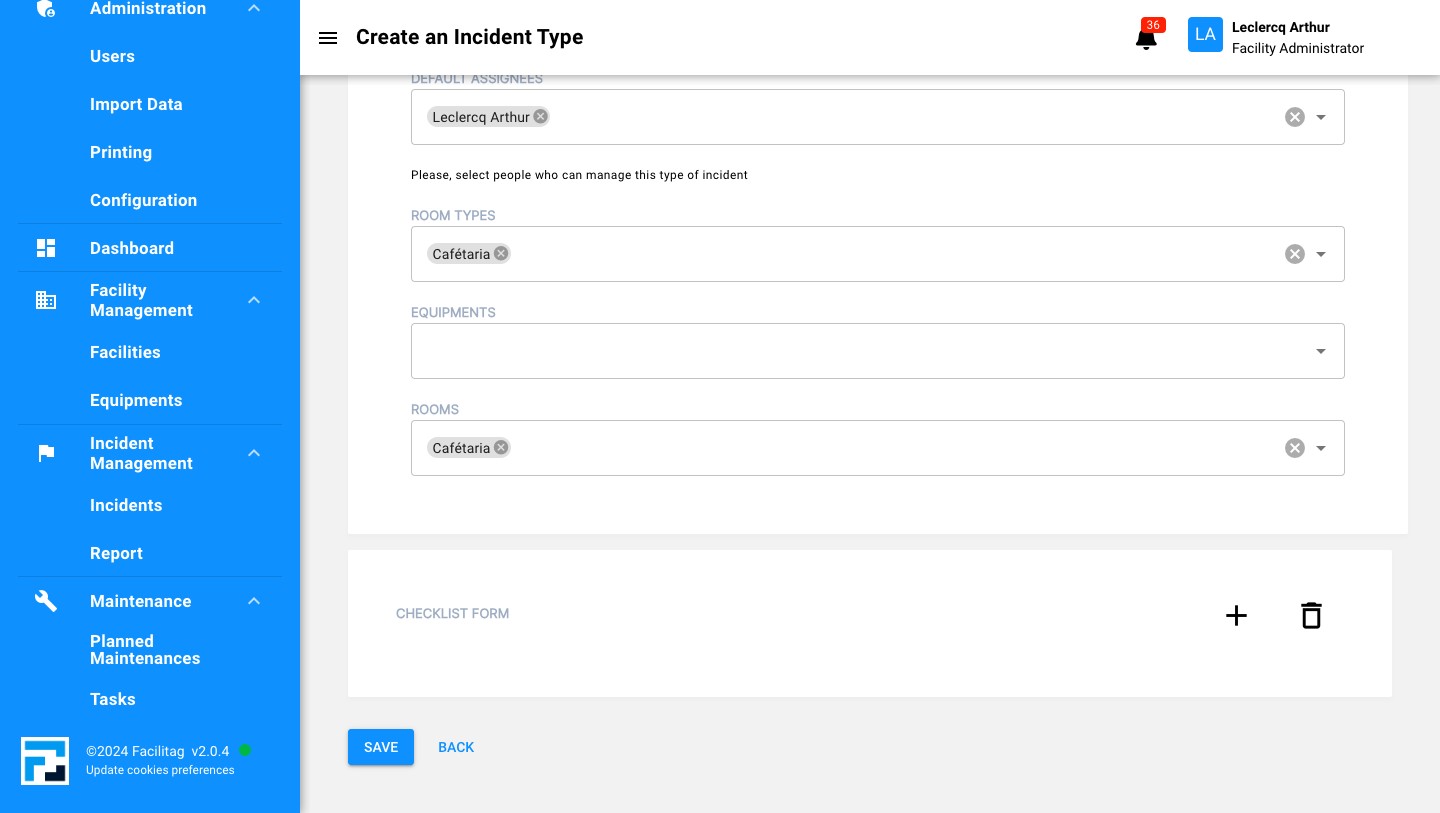1440x813 pixels.
Task: Expand the Room Types selector
Action: [x=1320, y=254]
